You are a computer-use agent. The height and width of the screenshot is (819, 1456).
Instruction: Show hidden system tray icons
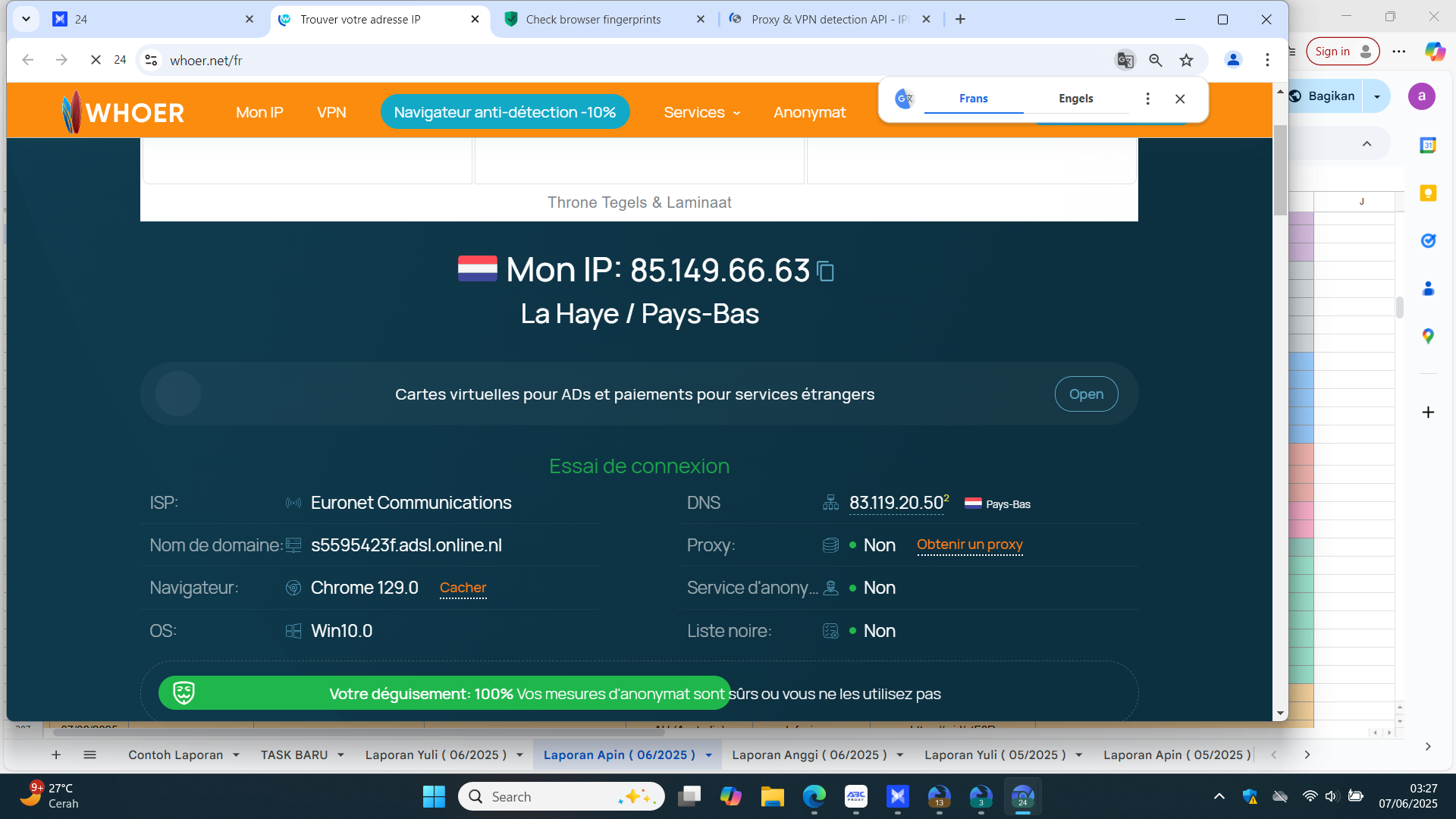point(1219,796)
